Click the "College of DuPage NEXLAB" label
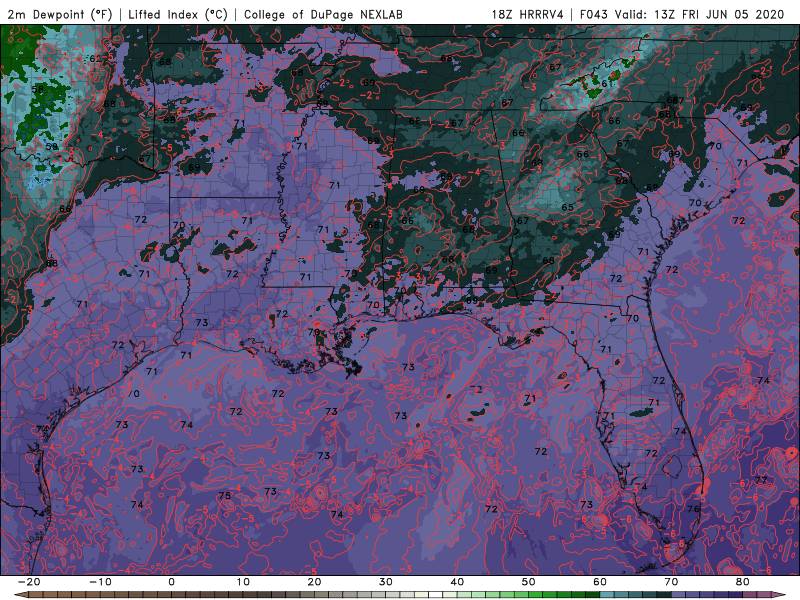800x600 pixels. [x=323, y=14]
